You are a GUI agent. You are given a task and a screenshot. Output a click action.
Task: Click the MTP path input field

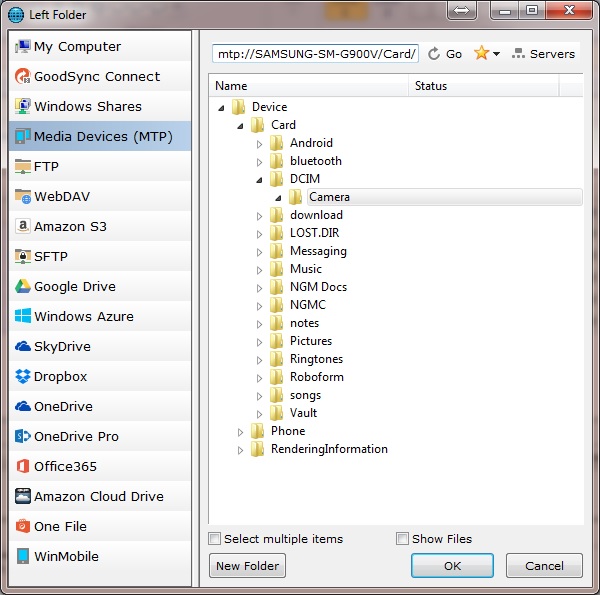pos(315,54)
